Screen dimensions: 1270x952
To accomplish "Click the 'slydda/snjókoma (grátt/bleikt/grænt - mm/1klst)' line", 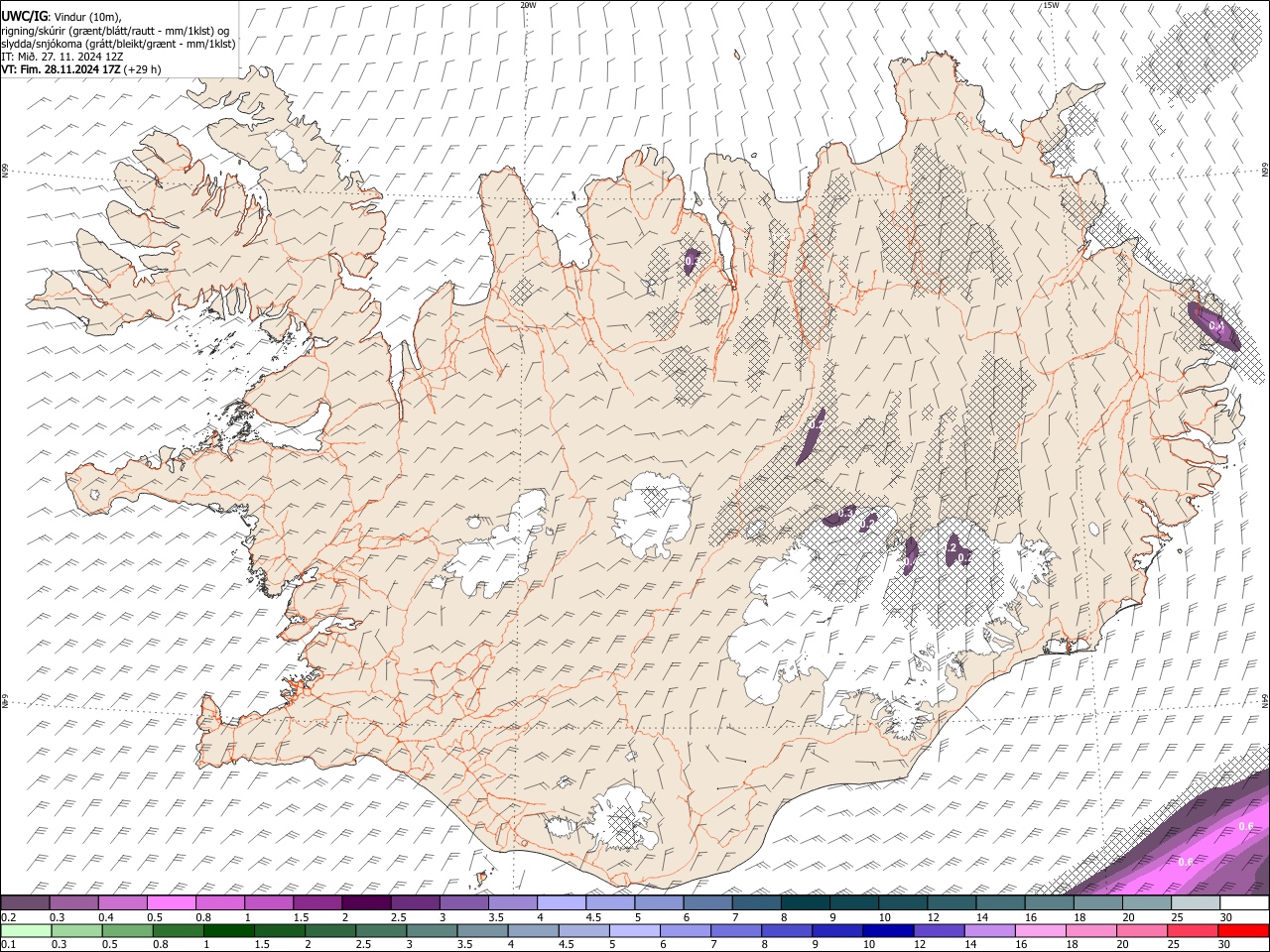I will pos(118,44).
